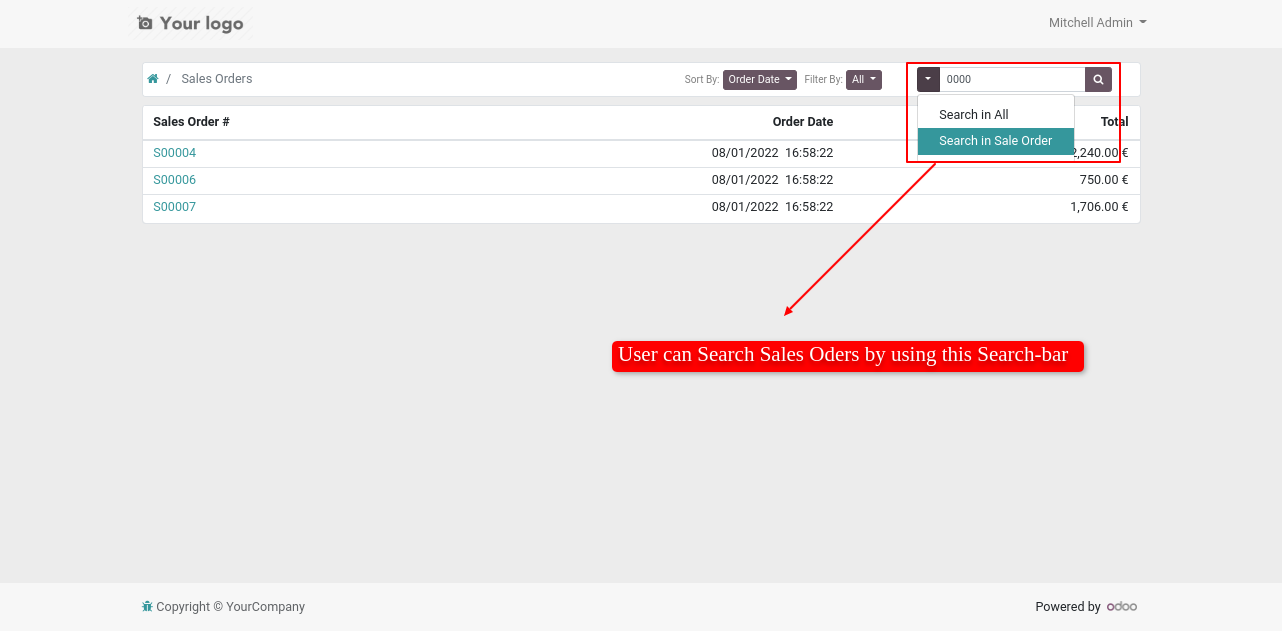
Task: Toggle the search options caret button
Action: coord(928,79)
